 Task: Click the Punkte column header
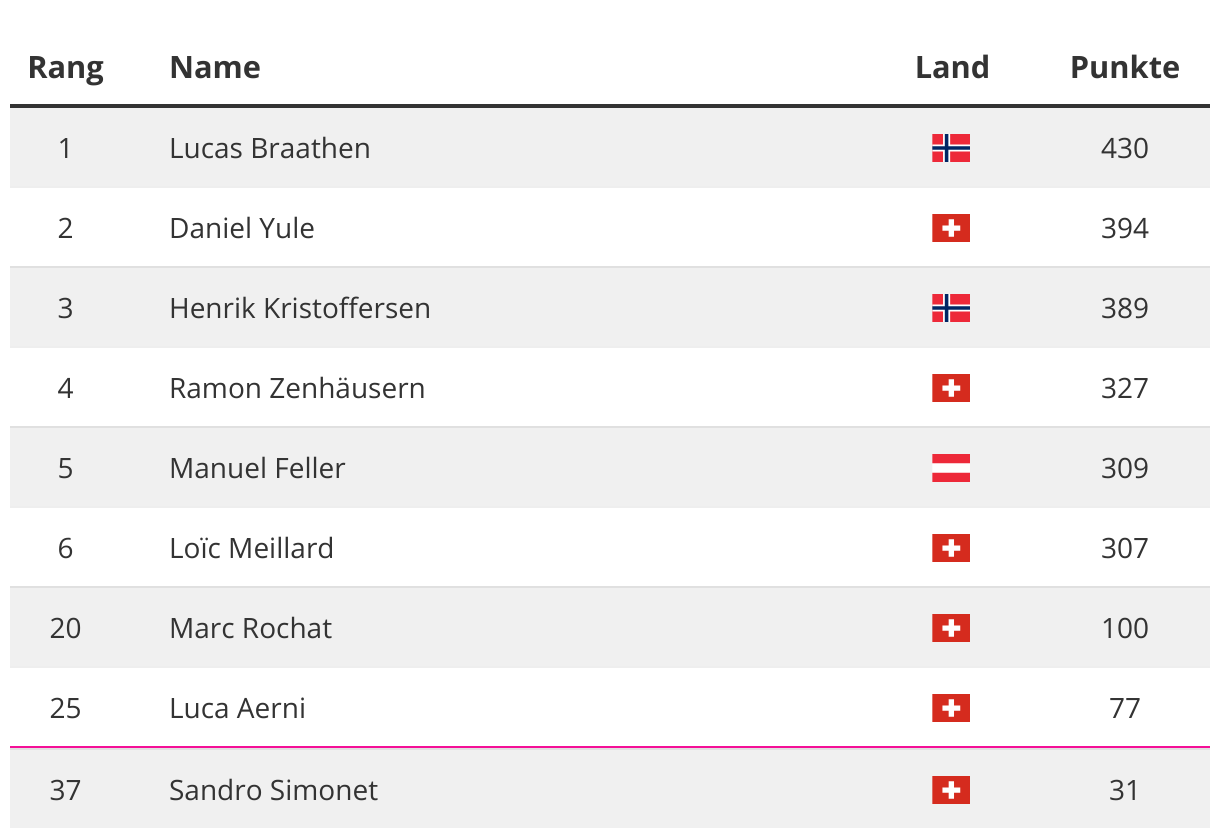tap(1125, 67)
